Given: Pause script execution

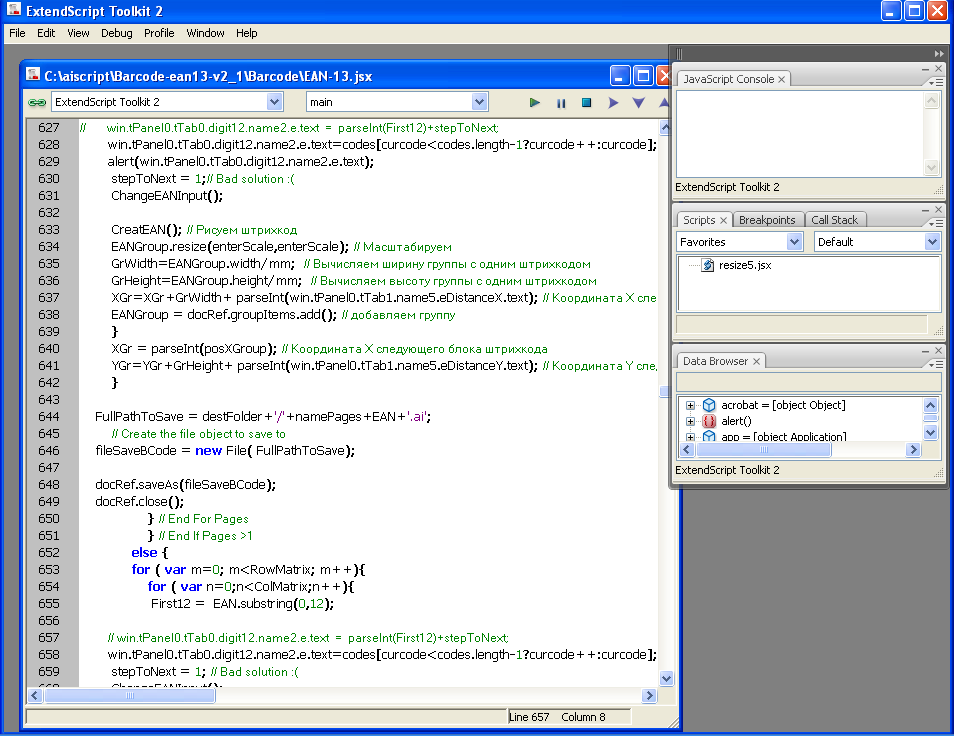Looking at the screenshot, I should point(561,103).
